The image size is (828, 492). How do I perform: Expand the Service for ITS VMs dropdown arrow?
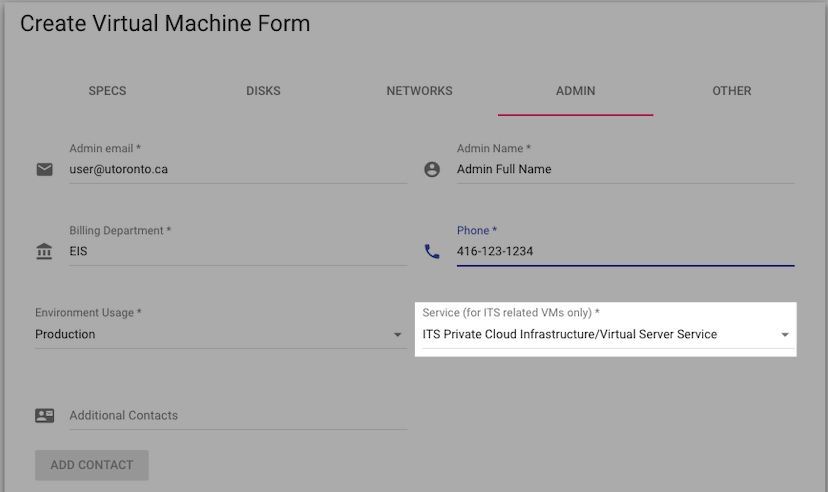click(785, 335)
